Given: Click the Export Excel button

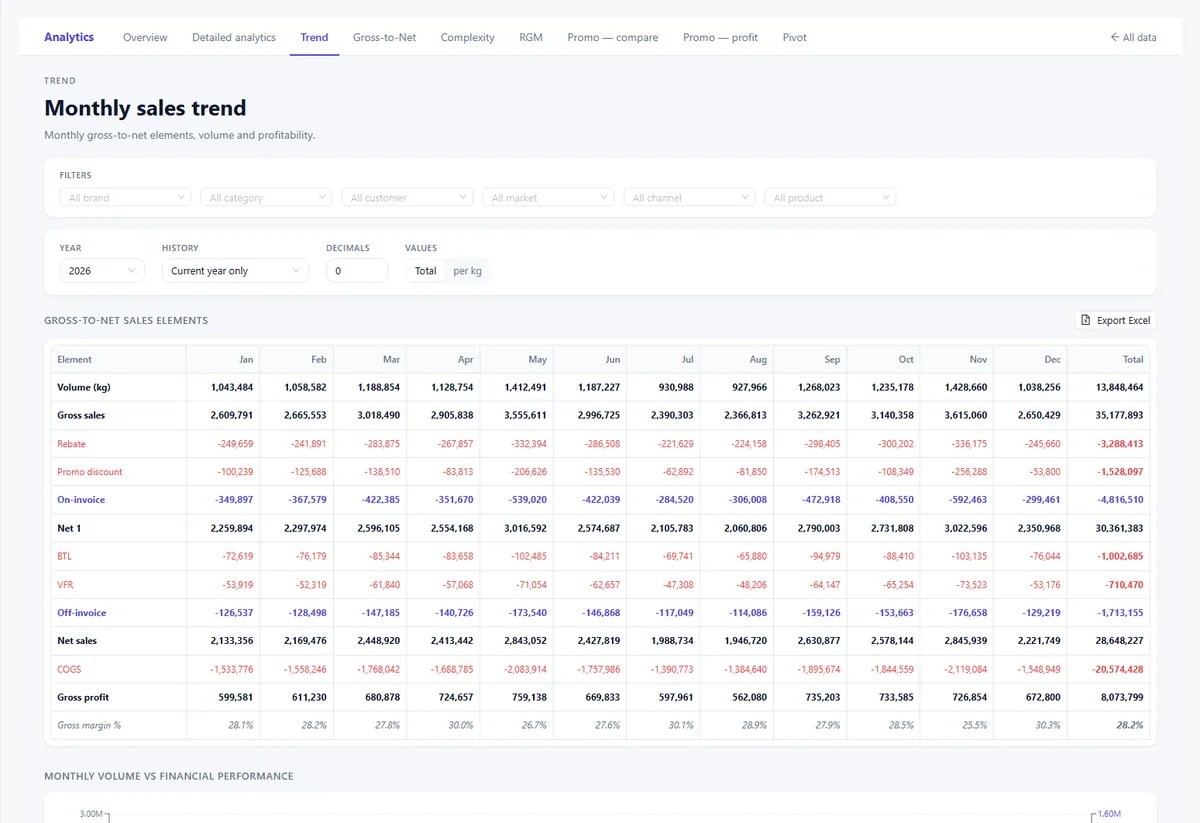Looking at the screenshot, I should click(x=1115, y=320).
